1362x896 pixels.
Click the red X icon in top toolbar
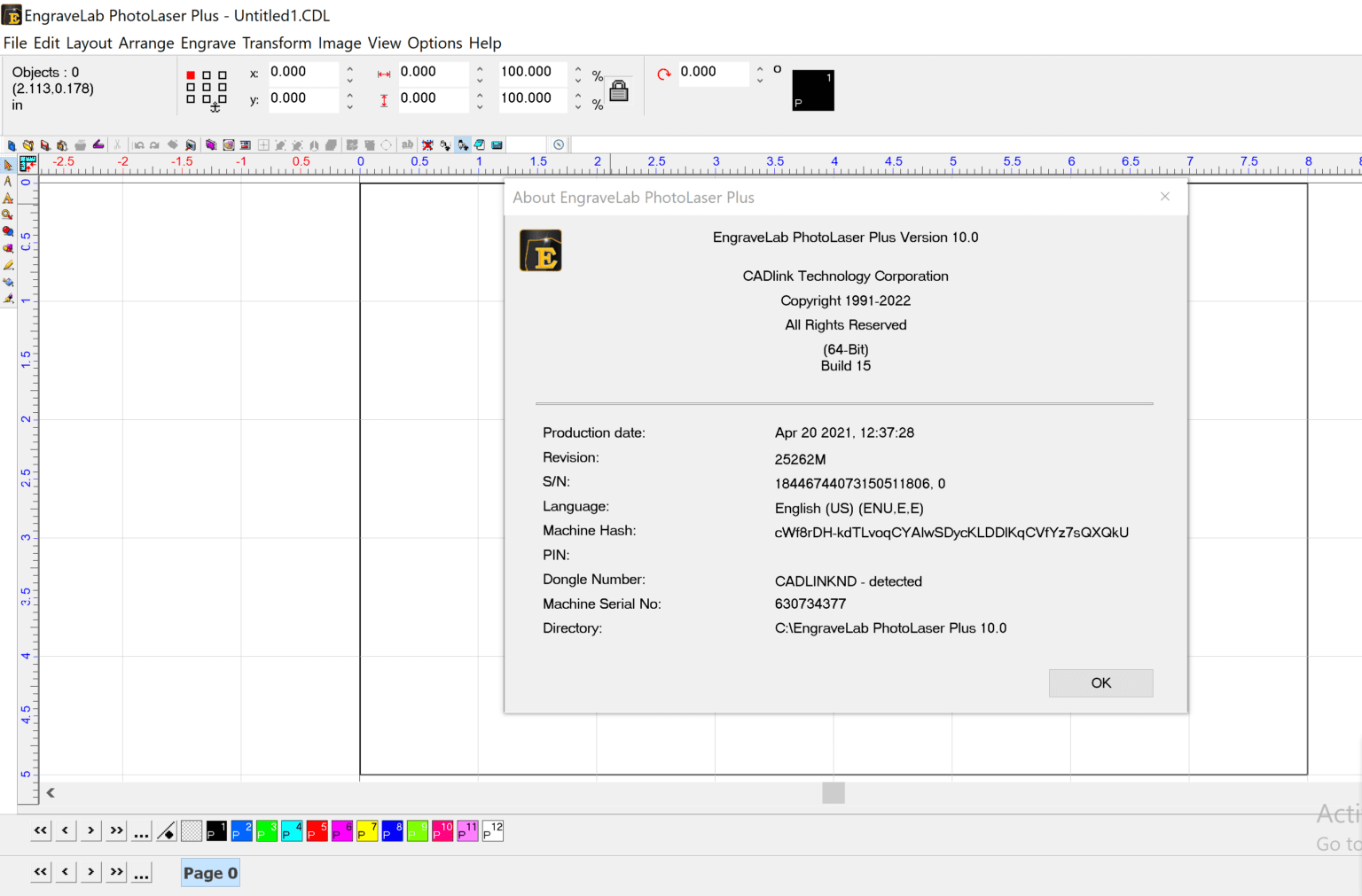pyautogui.click(x=427, y=145)
